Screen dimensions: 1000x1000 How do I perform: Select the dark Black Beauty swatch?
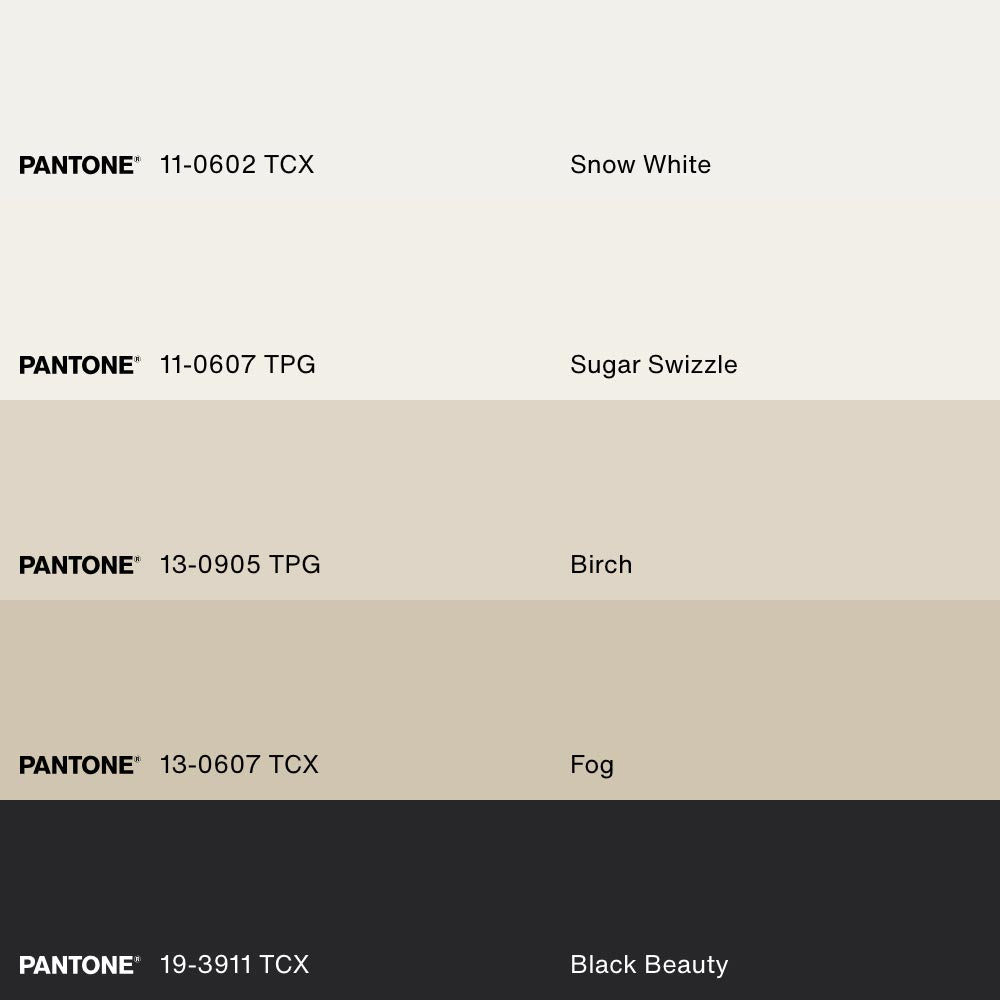coord(500,880)
